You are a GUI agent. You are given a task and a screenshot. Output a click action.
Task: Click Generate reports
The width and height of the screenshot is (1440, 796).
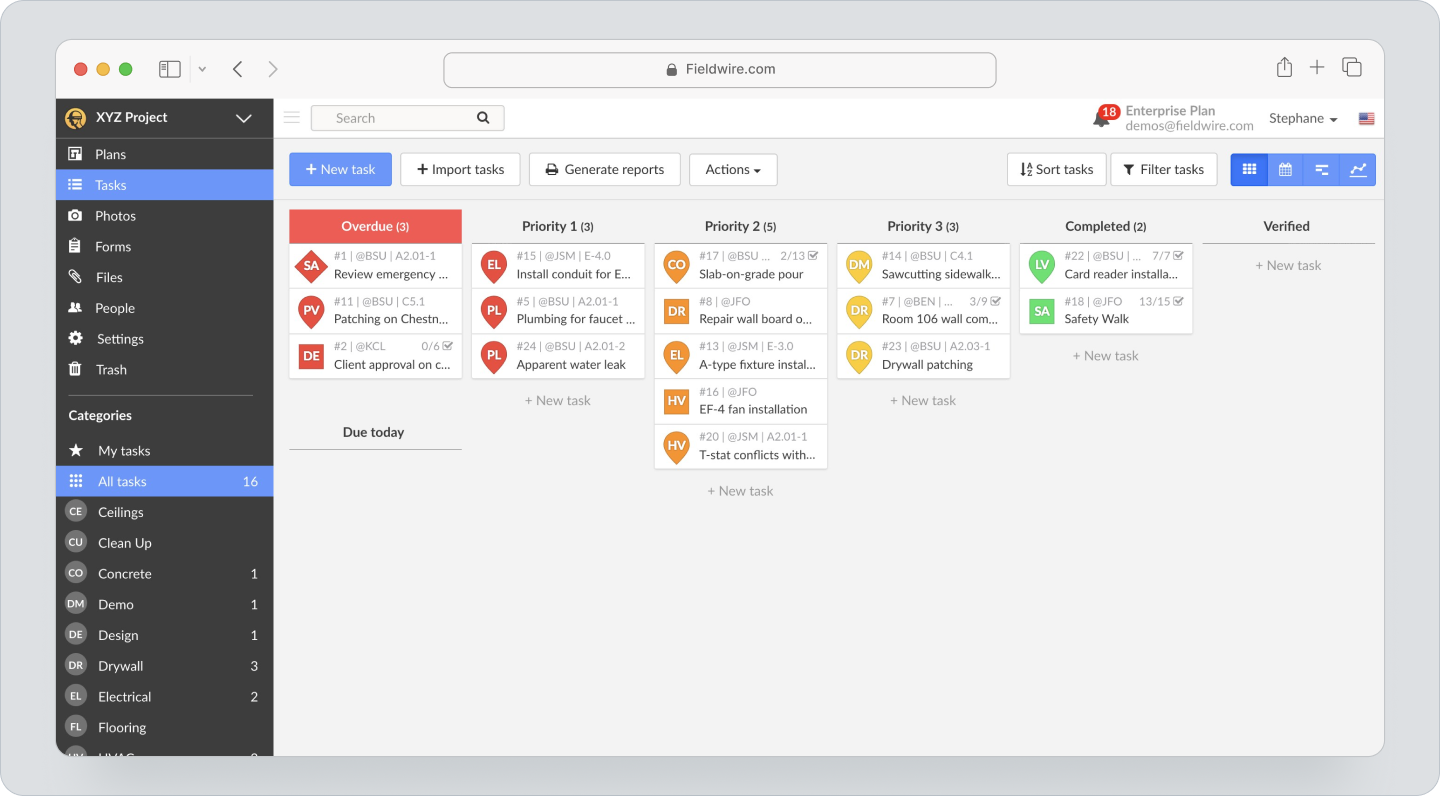click(604, 169)
